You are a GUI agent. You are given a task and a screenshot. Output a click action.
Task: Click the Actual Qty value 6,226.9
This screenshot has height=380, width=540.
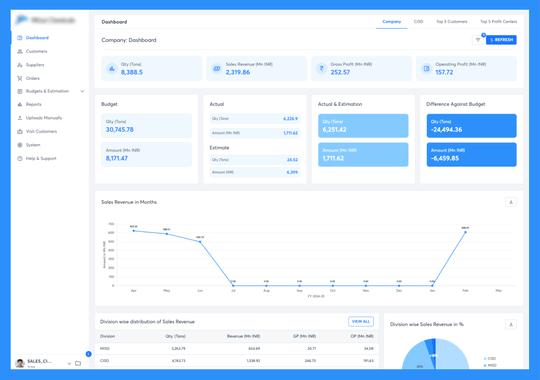[x=290, y=119]
